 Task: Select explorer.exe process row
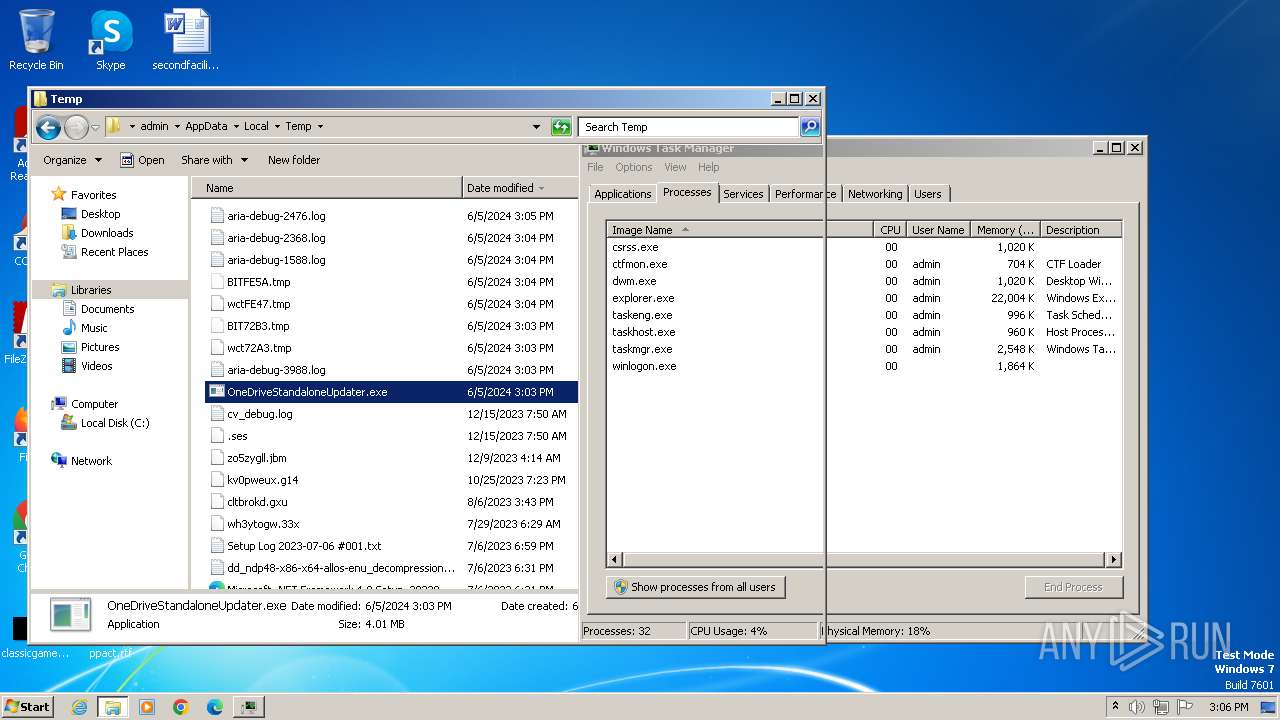864,298
